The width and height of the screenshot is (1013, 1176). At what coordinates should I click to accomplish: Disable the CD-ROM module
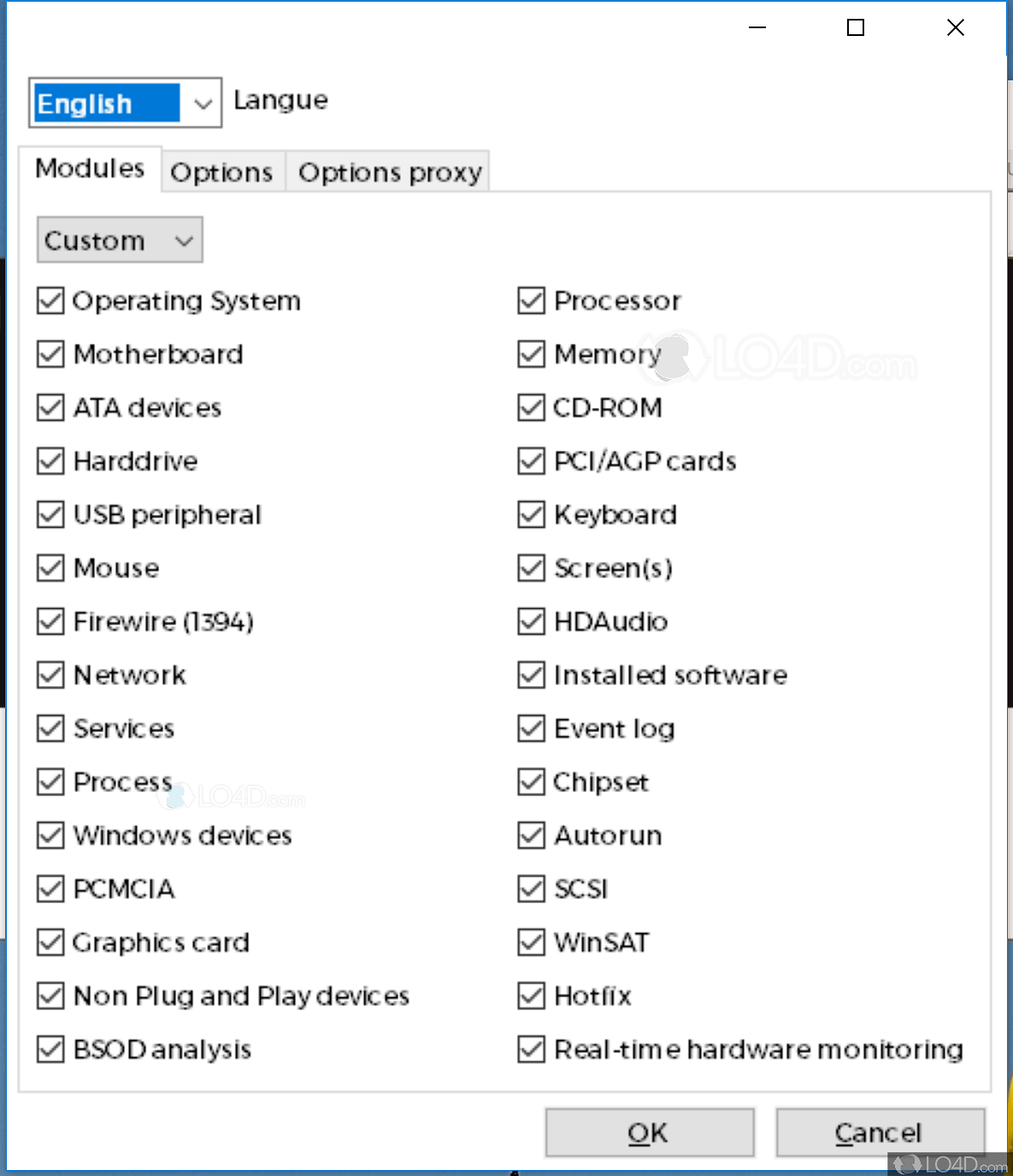(x=530, y=407)
